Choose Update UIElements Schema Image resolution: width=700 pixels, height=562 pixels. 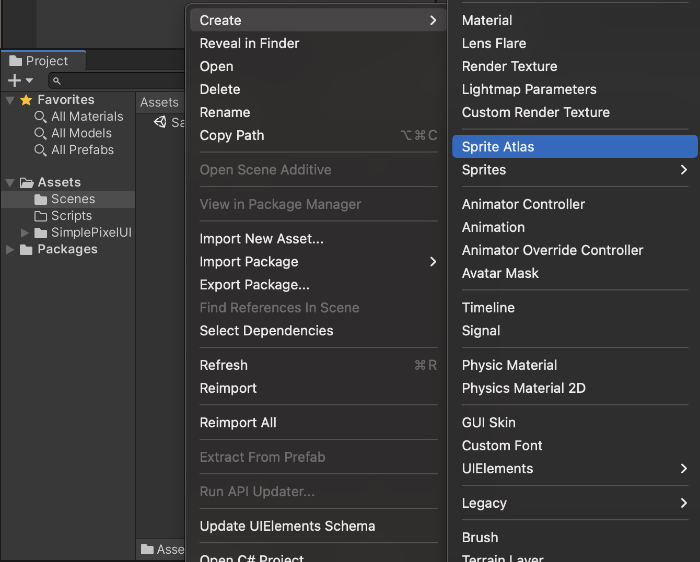(x=317, y=526)
